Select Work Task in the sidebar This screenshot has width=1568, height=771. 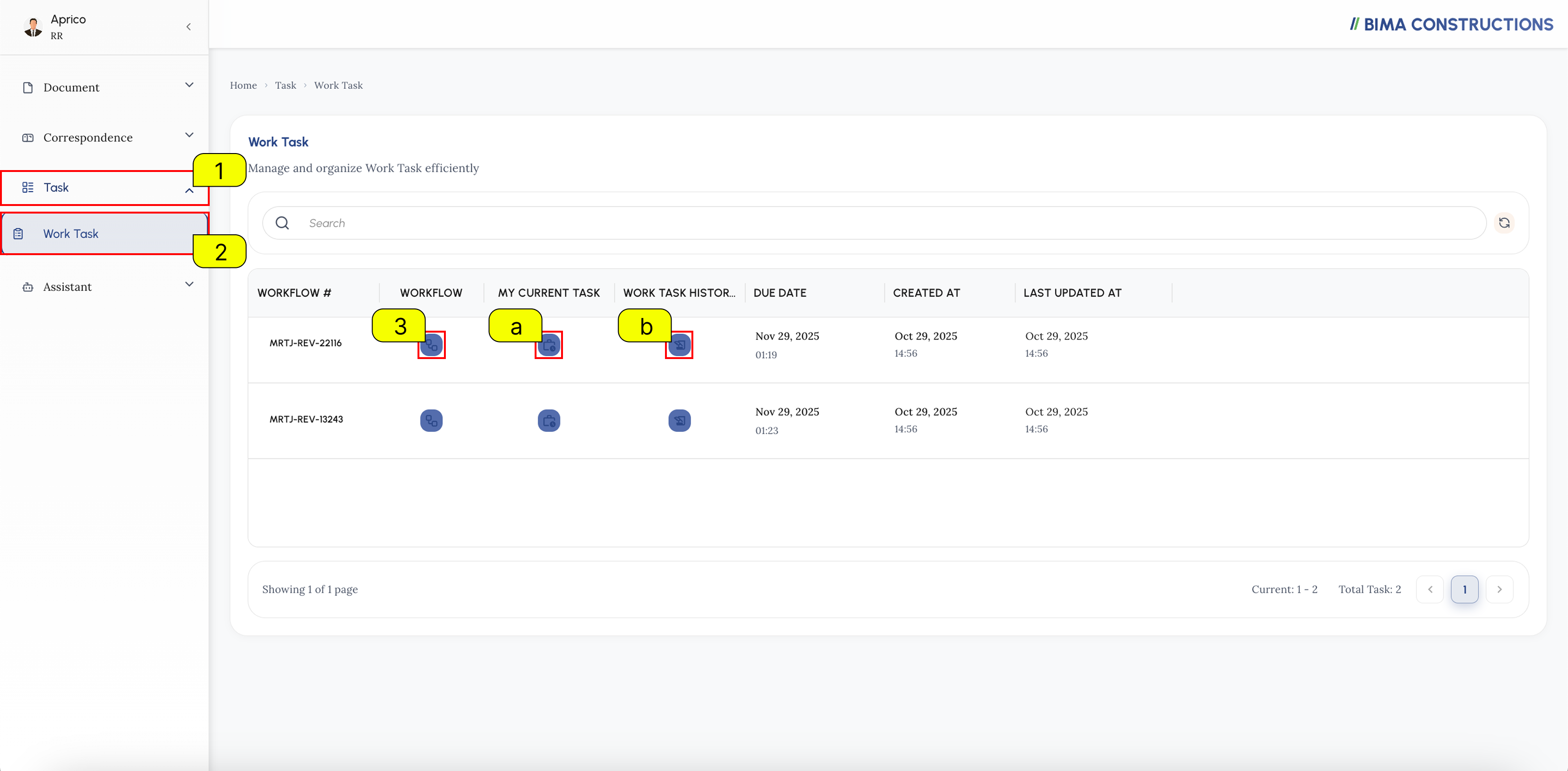pyautogui.click(x=105, y=234)
